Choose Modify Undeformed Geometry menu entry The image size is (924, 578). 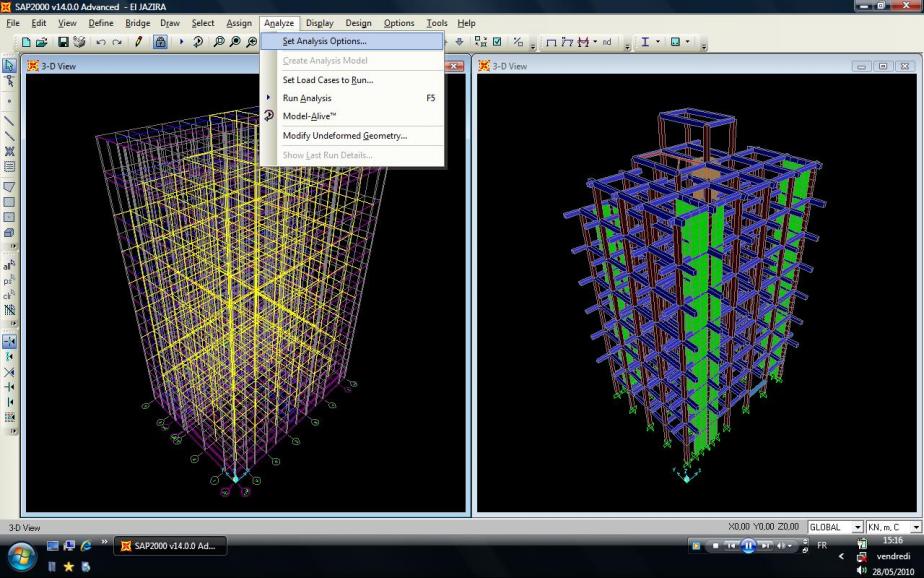tap(352, 136)
